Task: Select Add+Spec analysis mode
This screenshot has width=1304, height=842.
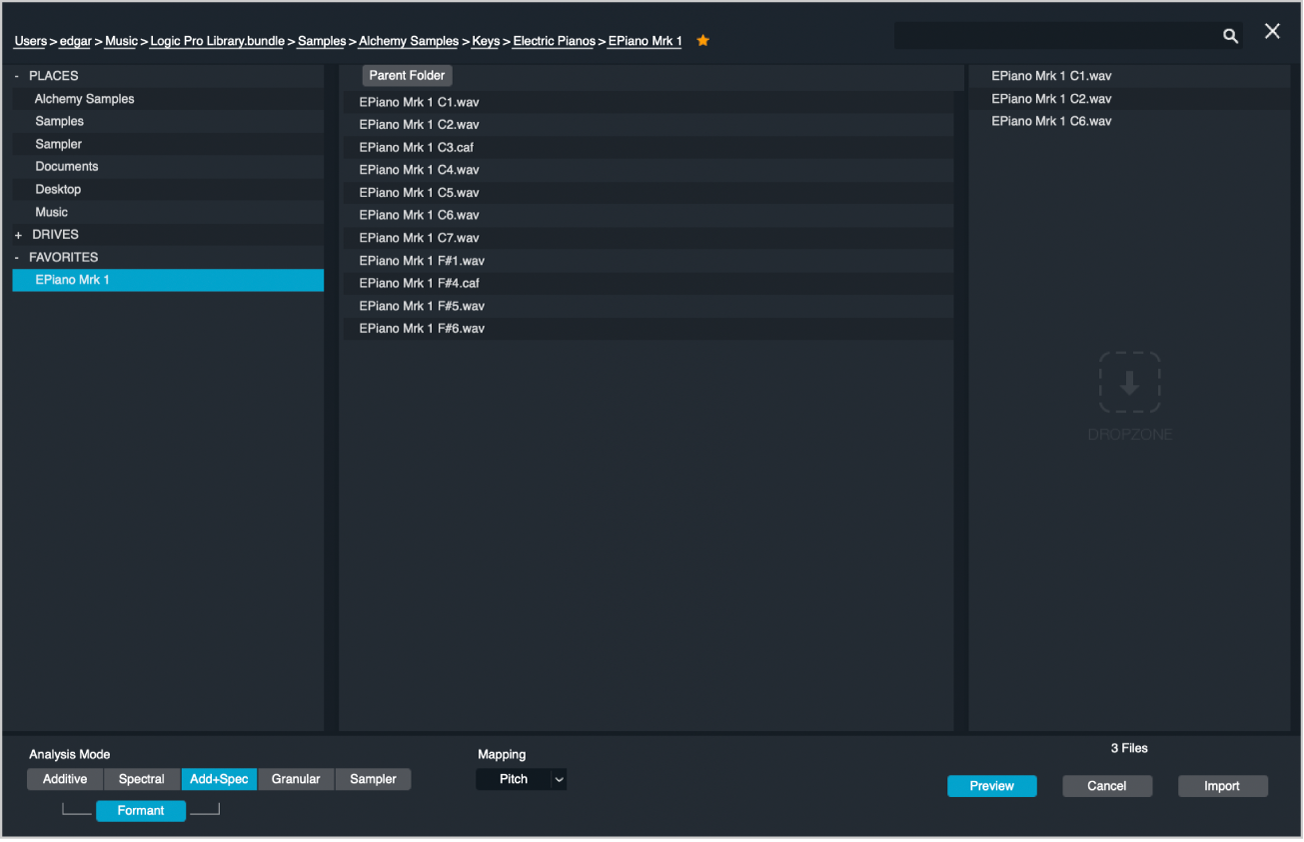Action: [x=219, y=779]
